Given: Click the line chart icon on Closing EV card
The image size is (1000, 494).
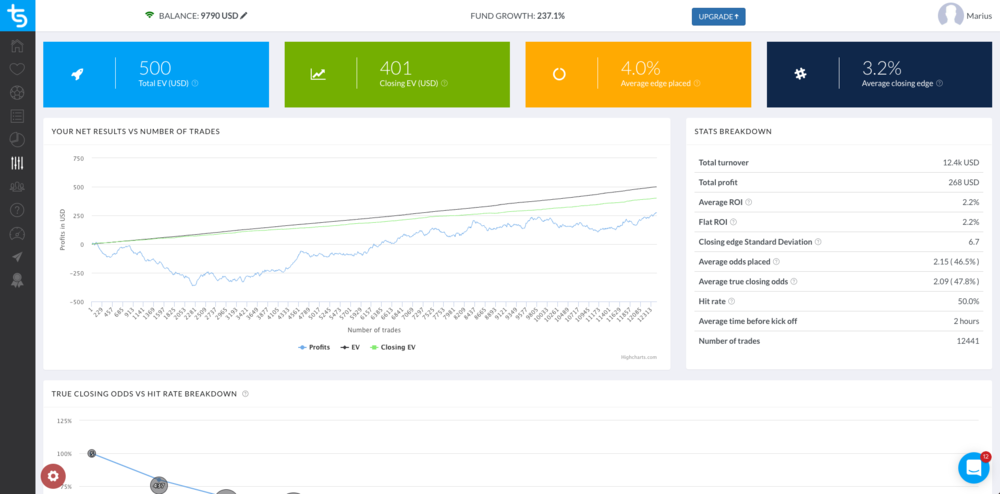Looking at the screenshot, I should (x=318, y=74).
